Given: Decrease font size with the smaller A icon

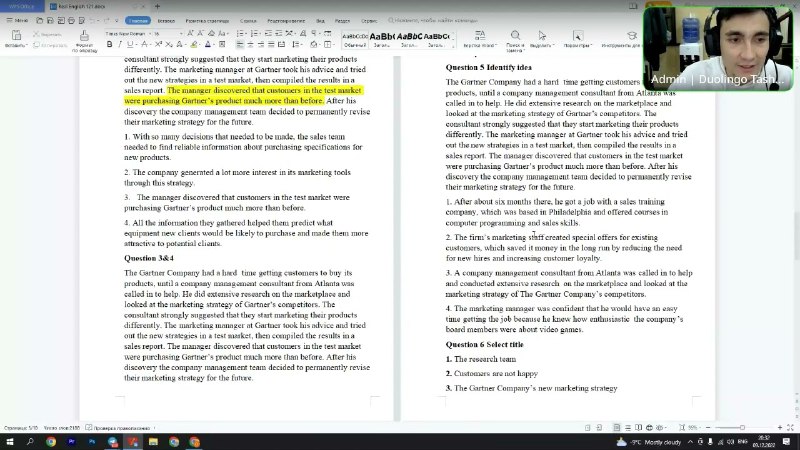Looking at the screenshot, I should (200, 33).
